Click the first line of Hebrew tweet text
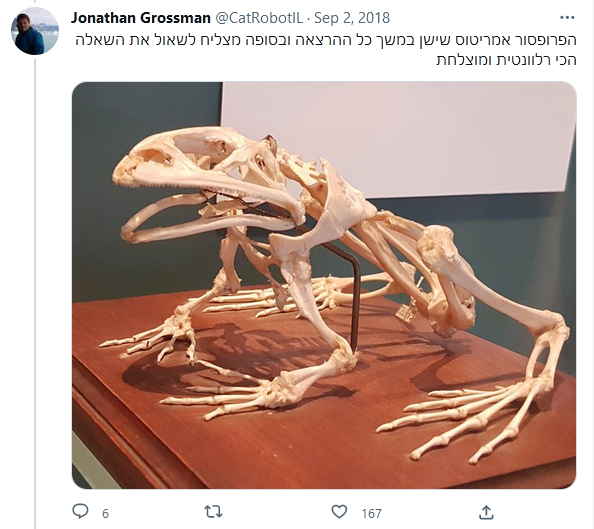594x529 pixels. [326, 40]
